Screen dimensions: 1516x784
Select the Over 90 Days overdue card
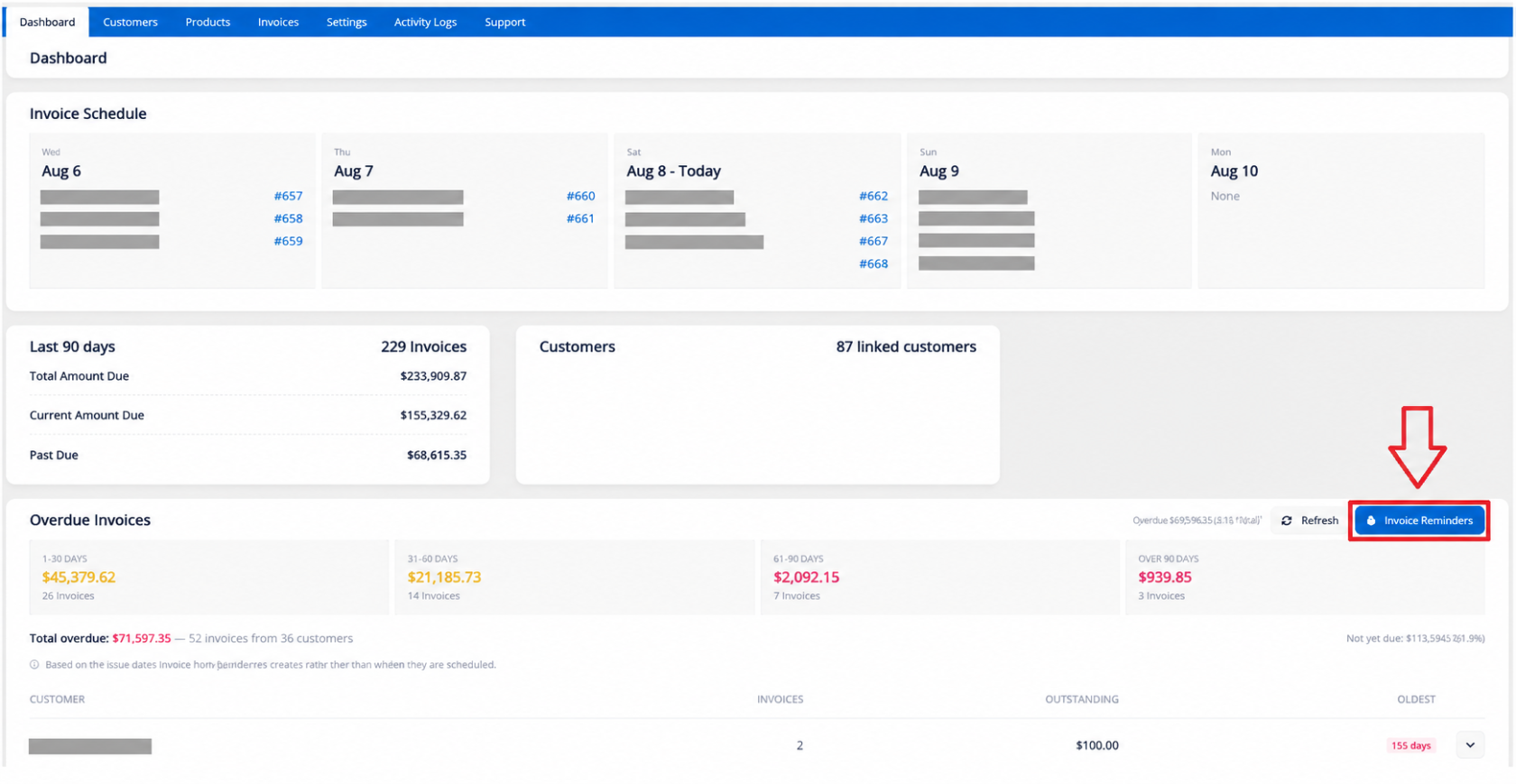point(1305,577)
